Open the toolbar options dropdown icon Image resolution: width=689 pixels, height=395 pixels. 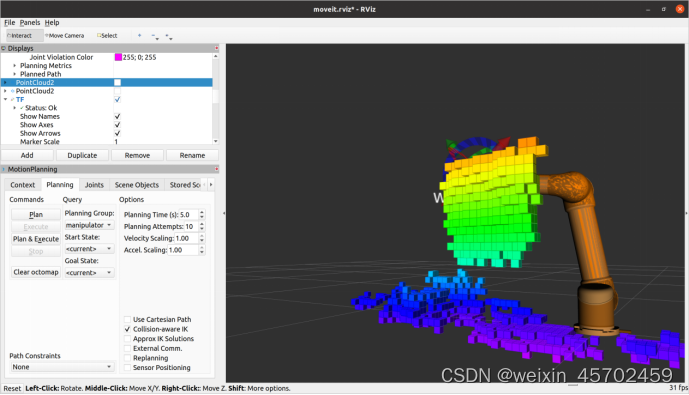coord(169,36)
